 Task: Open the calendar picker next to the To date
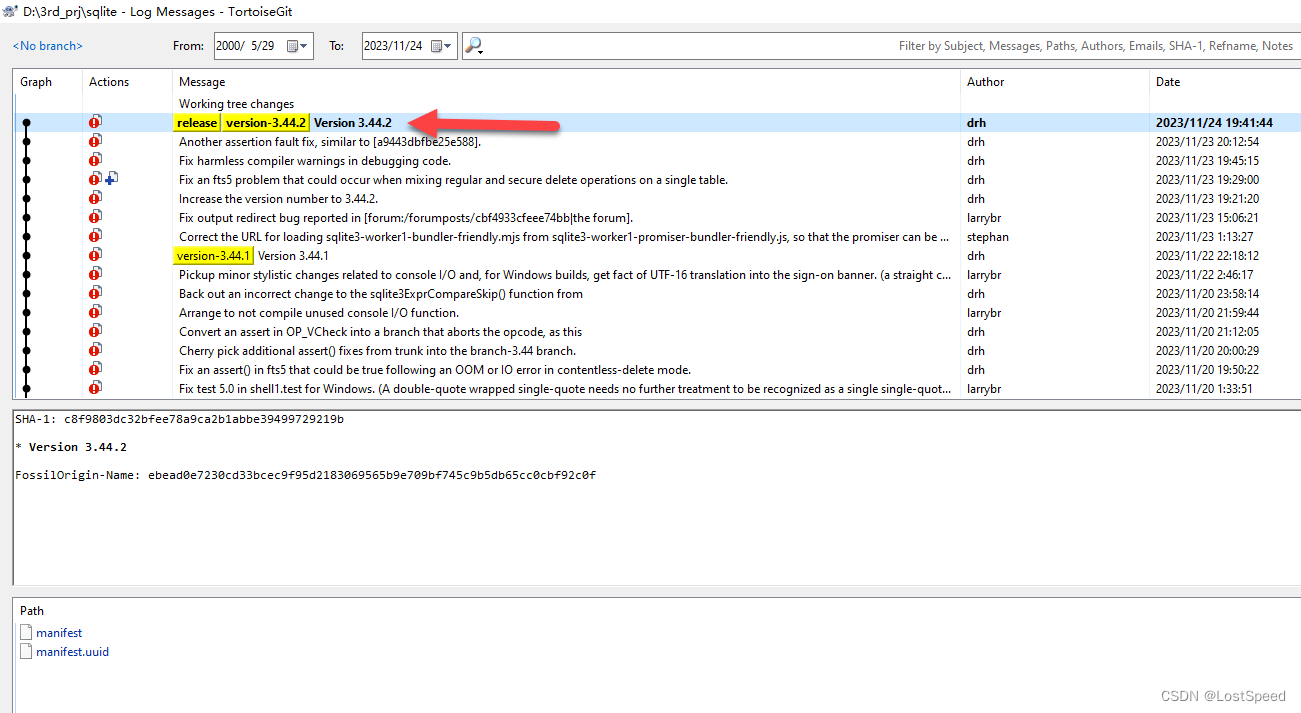click(437, 45)
